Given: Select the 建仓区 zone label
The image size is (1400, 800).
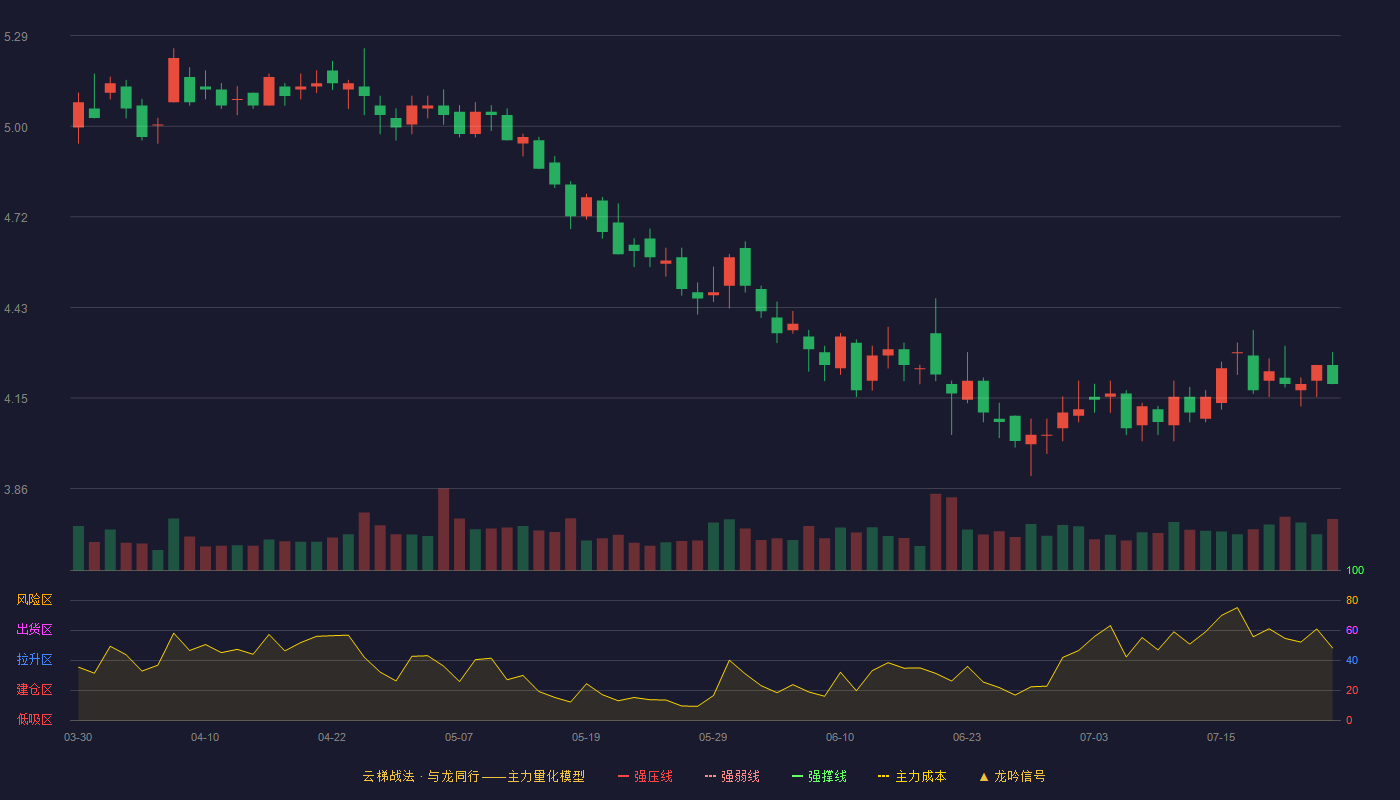Looking at the screenshot, I should tap(34, 690).
